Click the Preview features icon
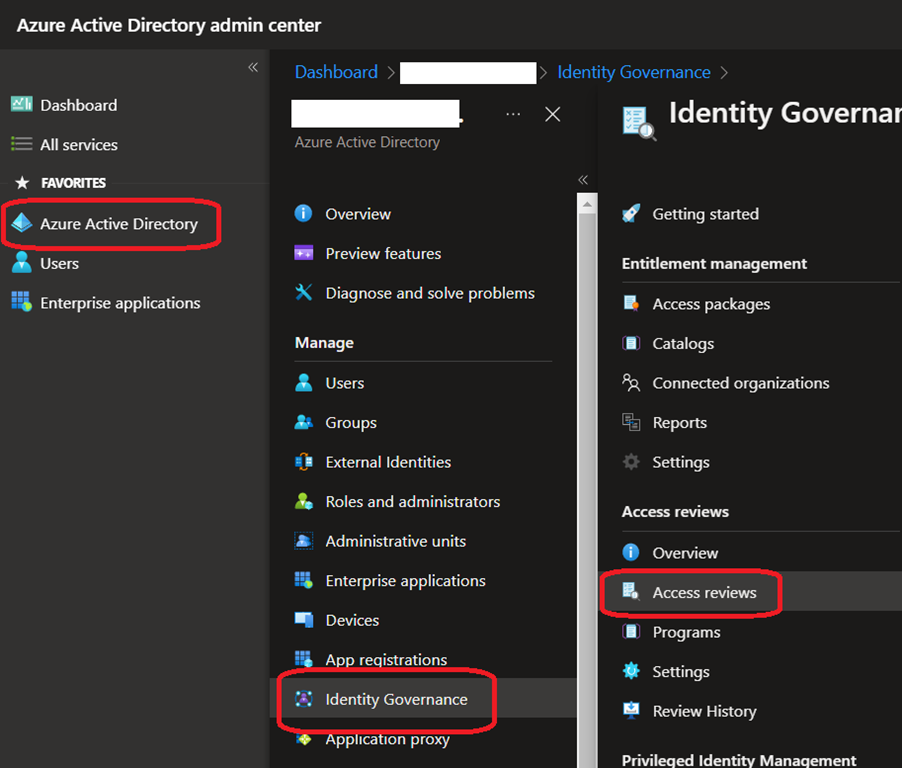 304,254
